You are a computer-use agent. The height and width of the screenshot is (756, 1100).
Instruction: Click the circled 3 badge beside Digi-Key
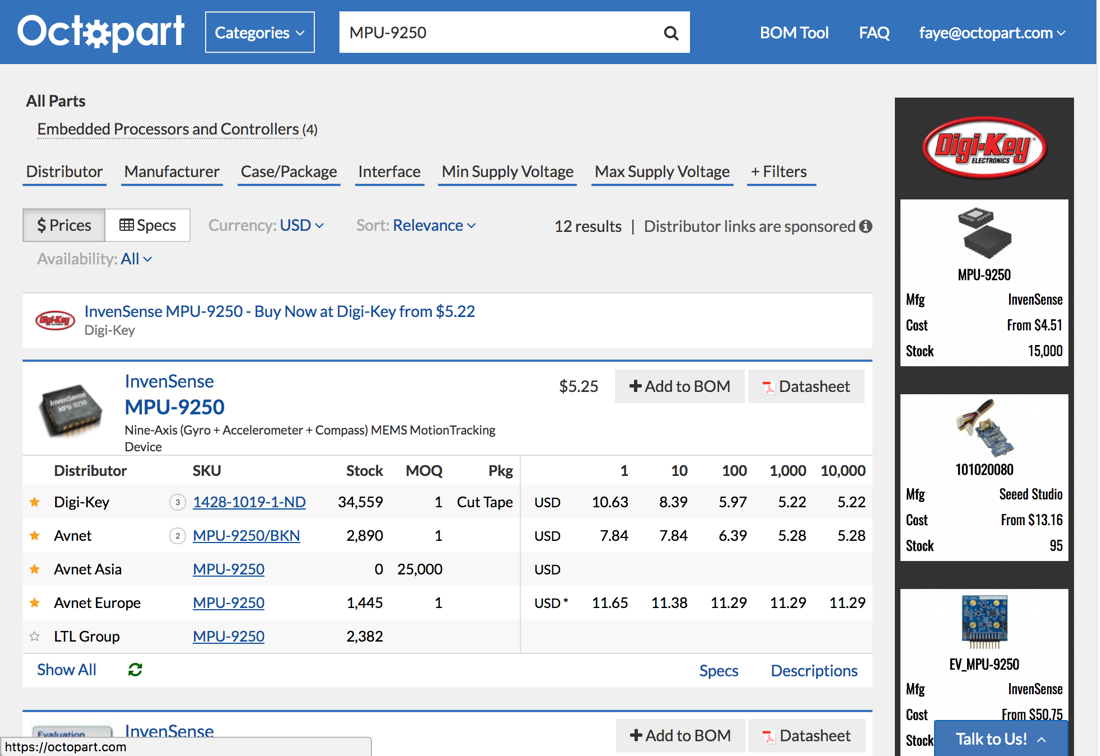[177, 502]
